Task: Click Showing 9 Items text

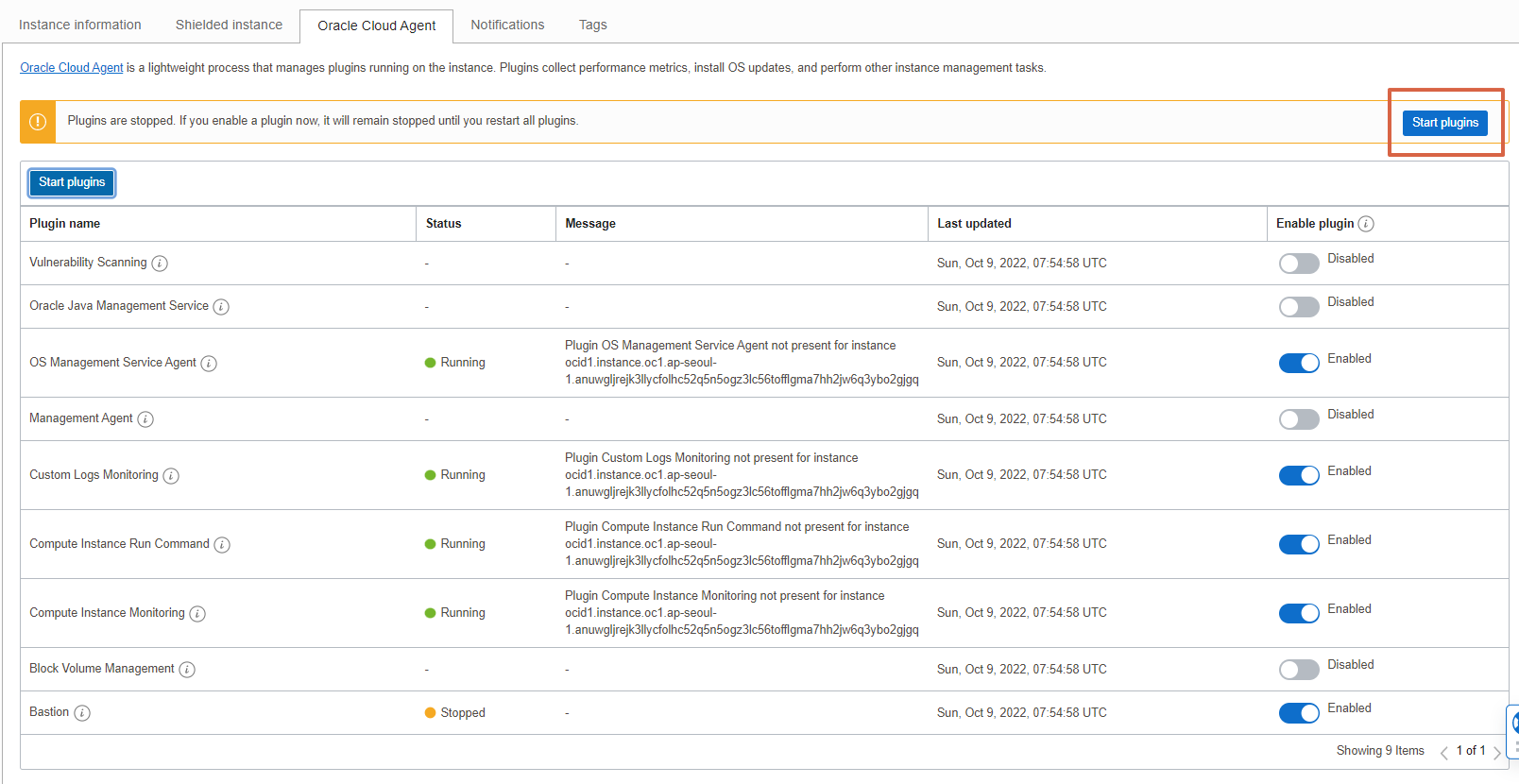Action: coord(1380,751)
